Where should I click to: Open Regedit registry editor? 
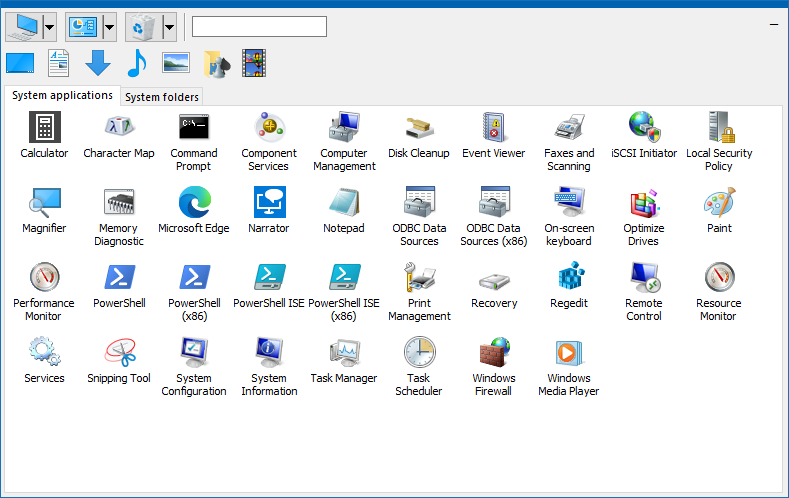tap(569, 278)
